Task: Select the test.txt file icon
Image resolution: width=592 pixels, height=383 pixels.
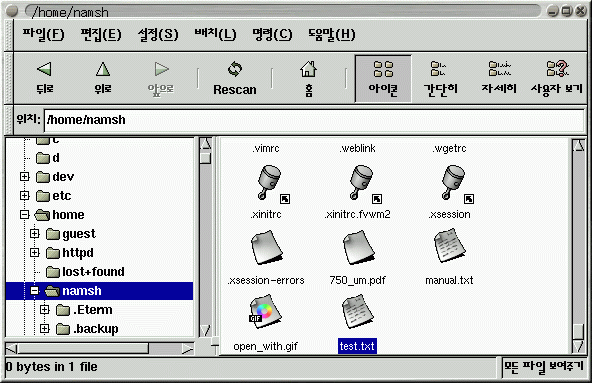Action: (358, 312)
